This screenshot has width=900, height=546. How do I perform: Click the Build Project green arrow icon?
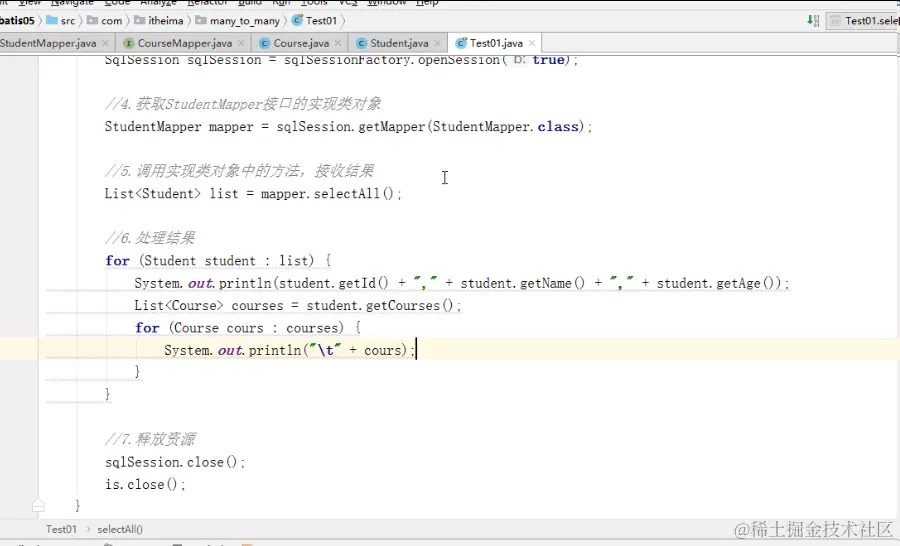[x=813, y=21]
